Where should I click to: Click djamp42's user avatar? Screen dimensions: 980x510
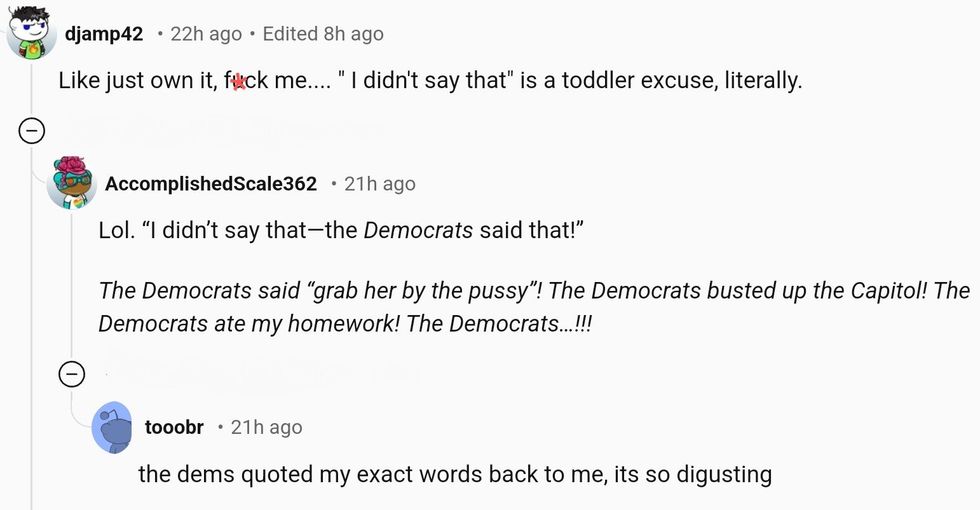coord(30,35)
